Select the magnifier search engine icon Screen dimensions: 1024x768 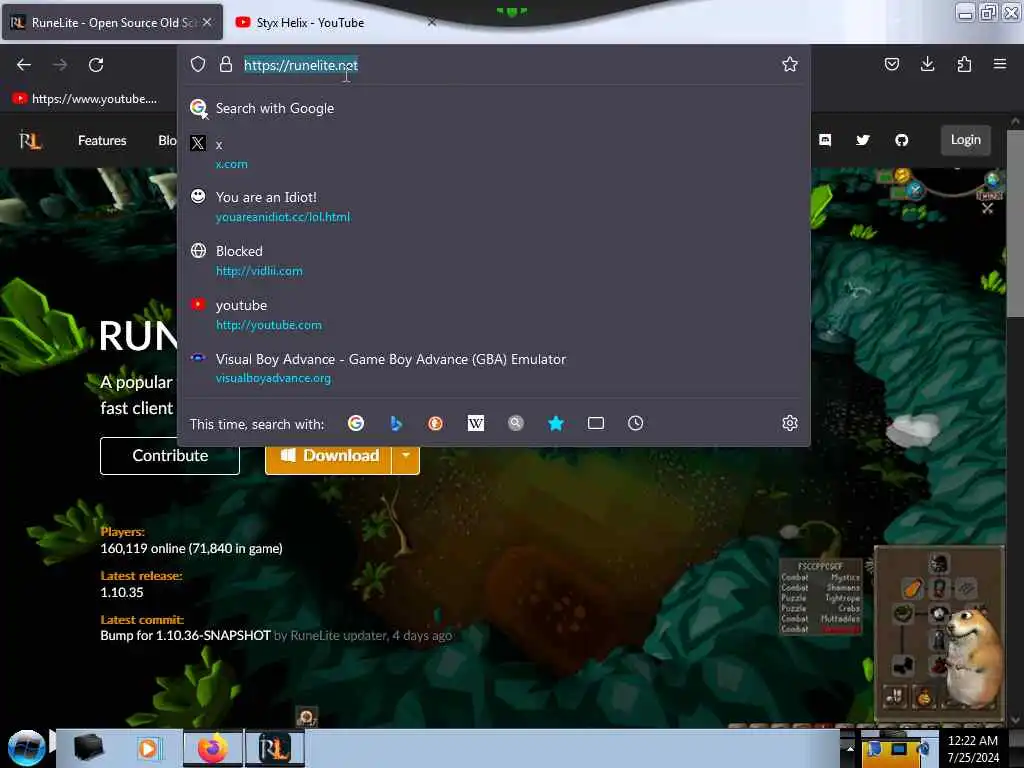tap(516, 423)
